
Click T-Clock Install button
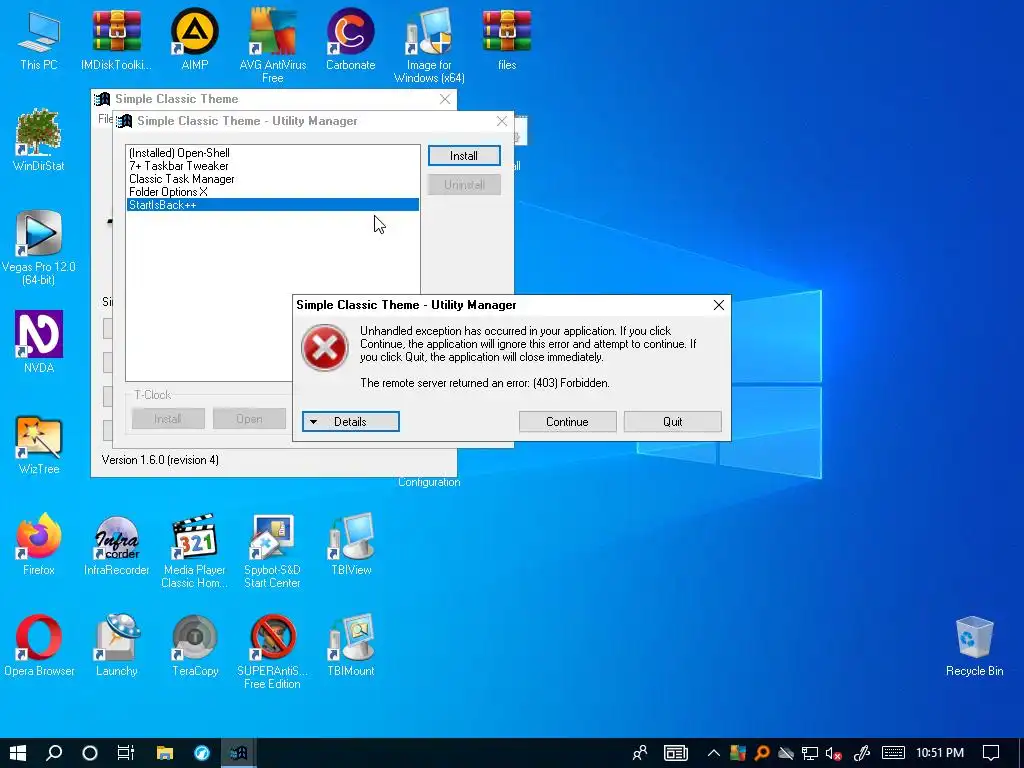coord(168,419)
